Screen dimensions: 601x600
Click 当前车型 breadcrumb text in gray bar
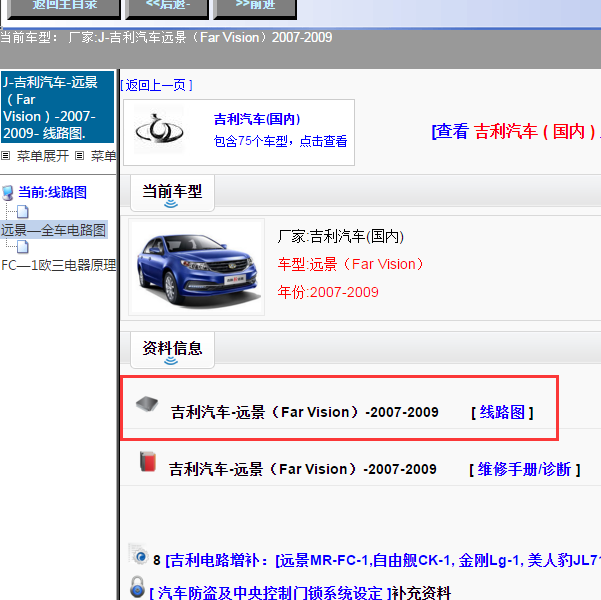pos(166,37)
